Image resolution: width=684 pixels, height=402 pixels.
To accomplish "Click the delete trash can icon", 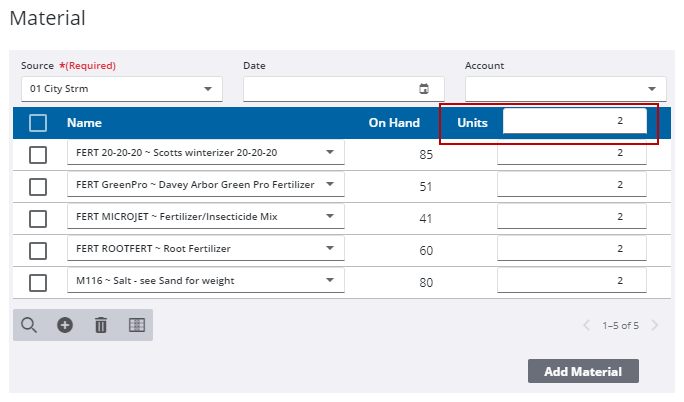I will (x=100, y=325).
